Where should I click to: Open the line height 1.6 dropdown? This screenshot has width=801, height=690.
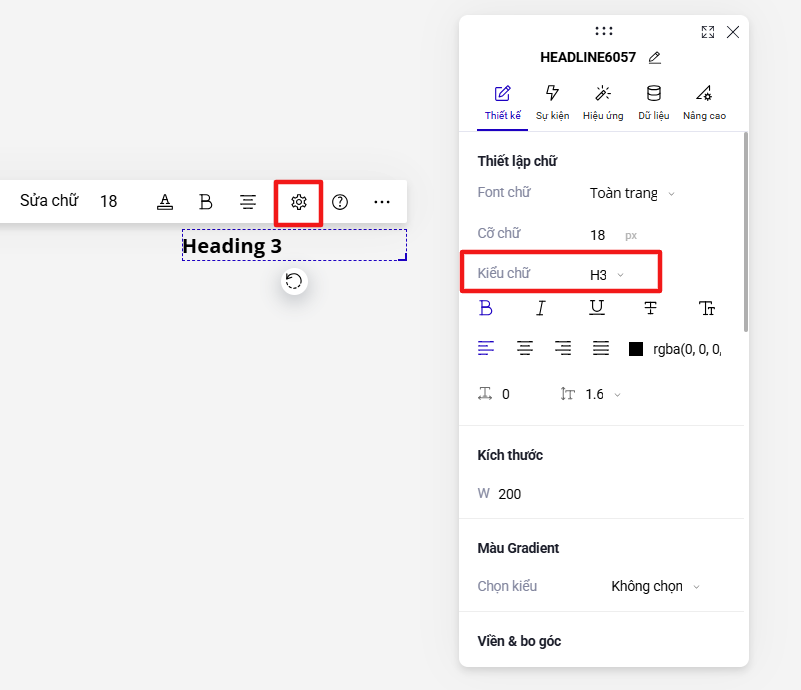pyautogui.click(x=603, y=394)
